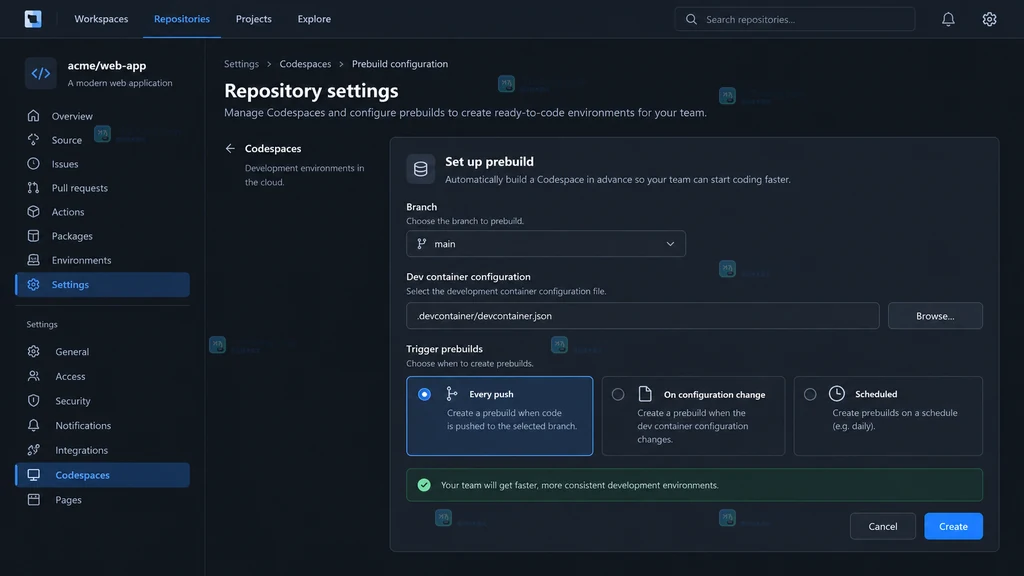Click the configuration change file icon
The width and height of the screenshot is (1024, 576).
[645, 393]
